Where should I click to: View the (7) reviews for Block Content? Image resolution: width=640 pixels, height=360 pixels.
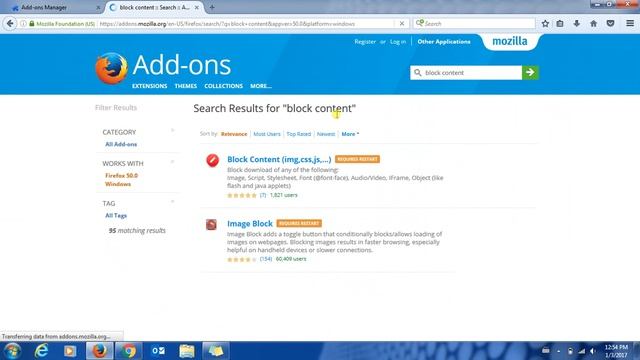(x=263, y=195)
